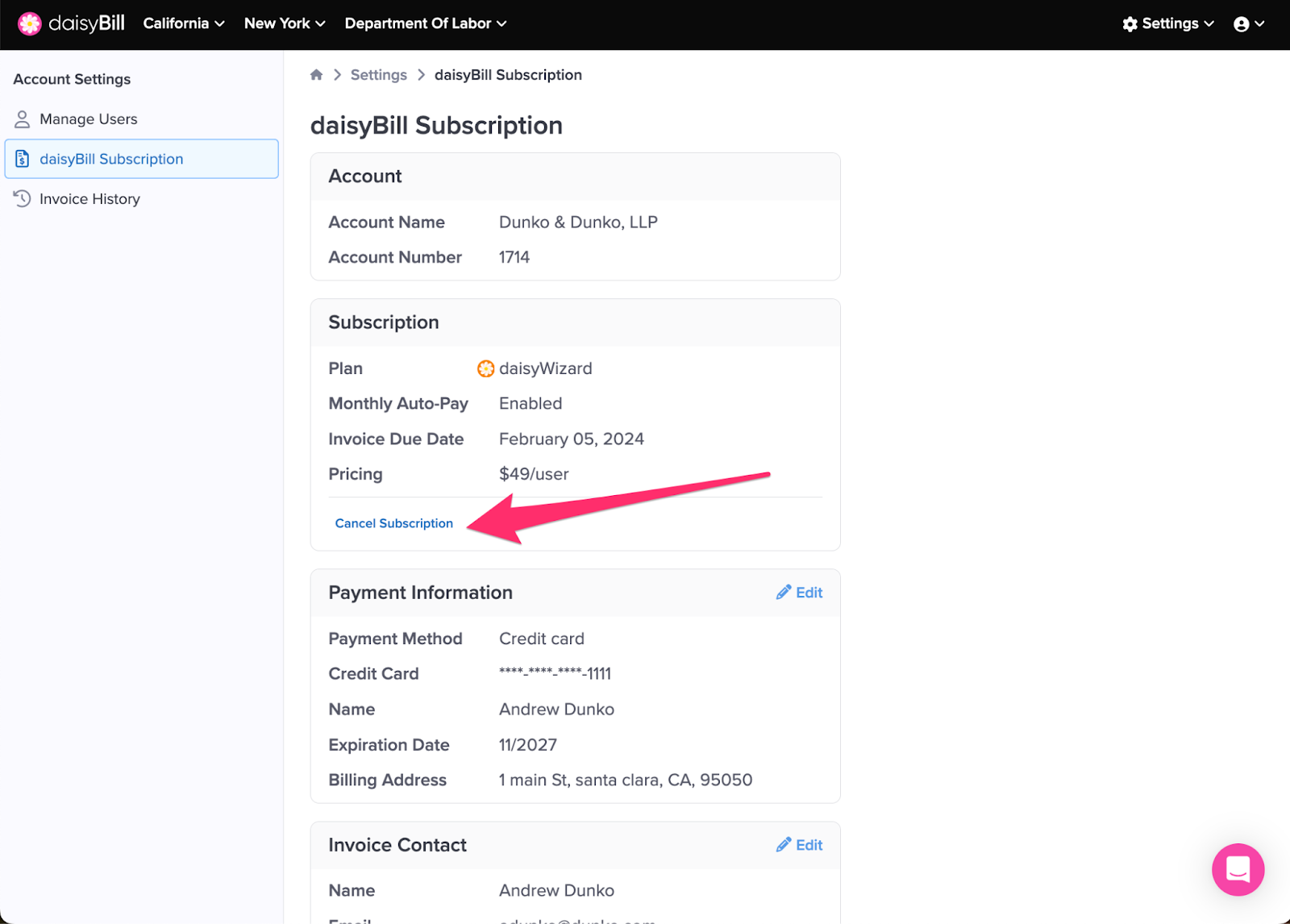1290x924 pixels.
Task: Click the Credit card payment method value
Action: [x=542, y=639]
